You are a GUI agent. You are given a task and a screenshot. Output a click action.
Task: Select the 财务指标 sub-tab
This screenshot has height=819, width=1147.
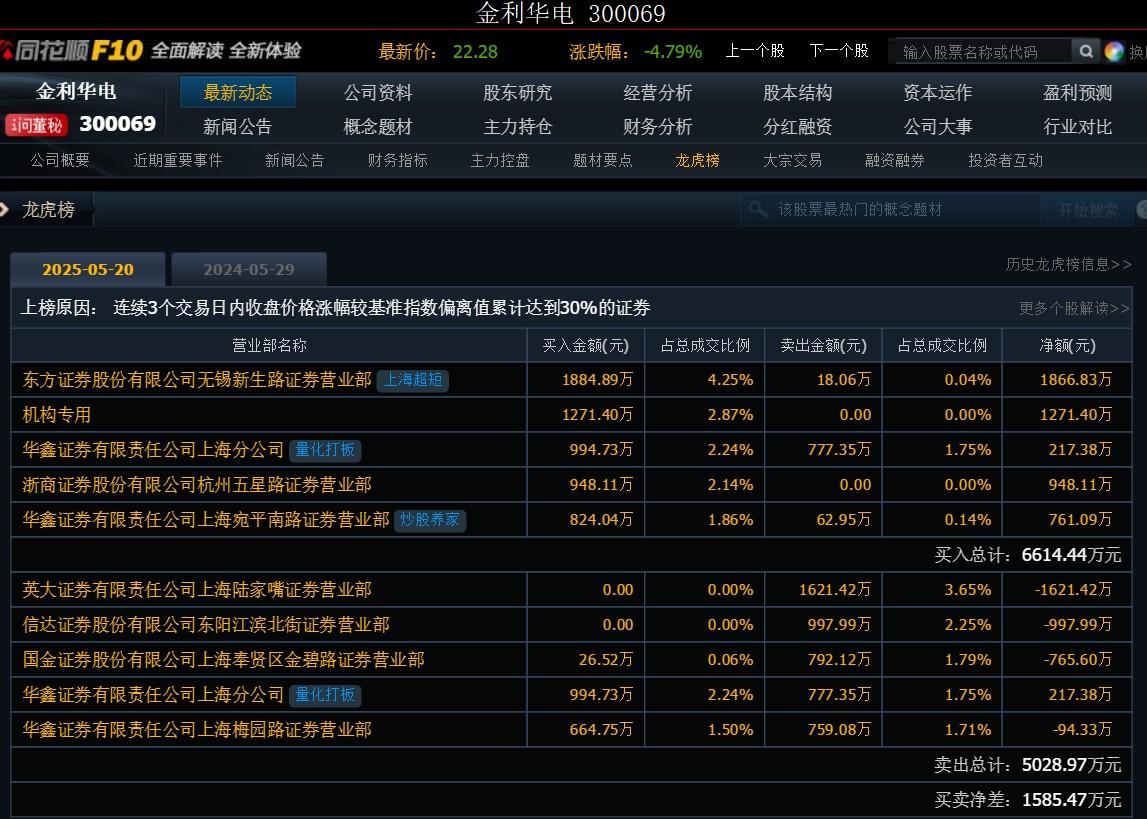[397, 160]
